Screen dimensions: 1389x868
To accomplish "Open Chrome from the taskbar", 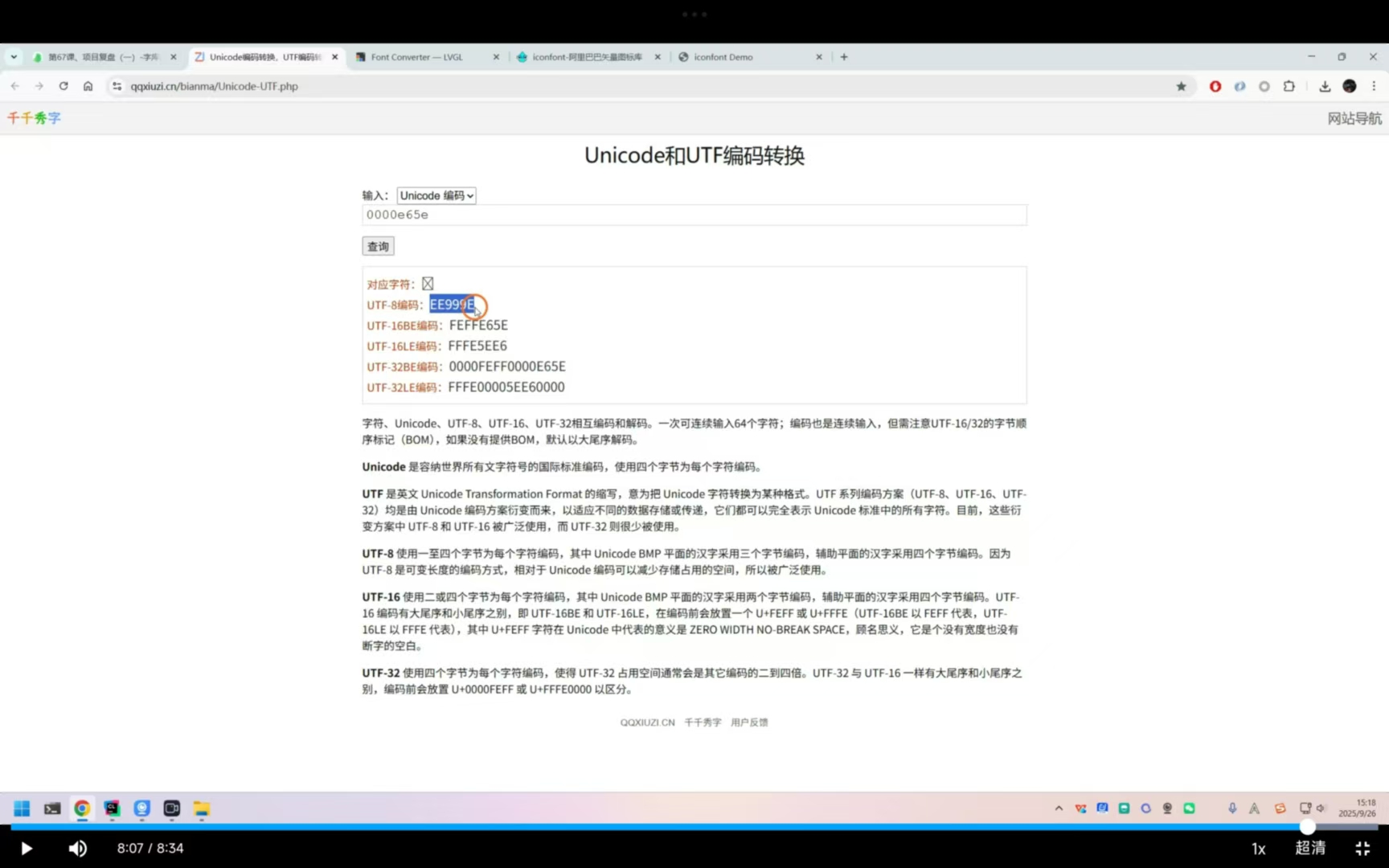I will (82, 809).
